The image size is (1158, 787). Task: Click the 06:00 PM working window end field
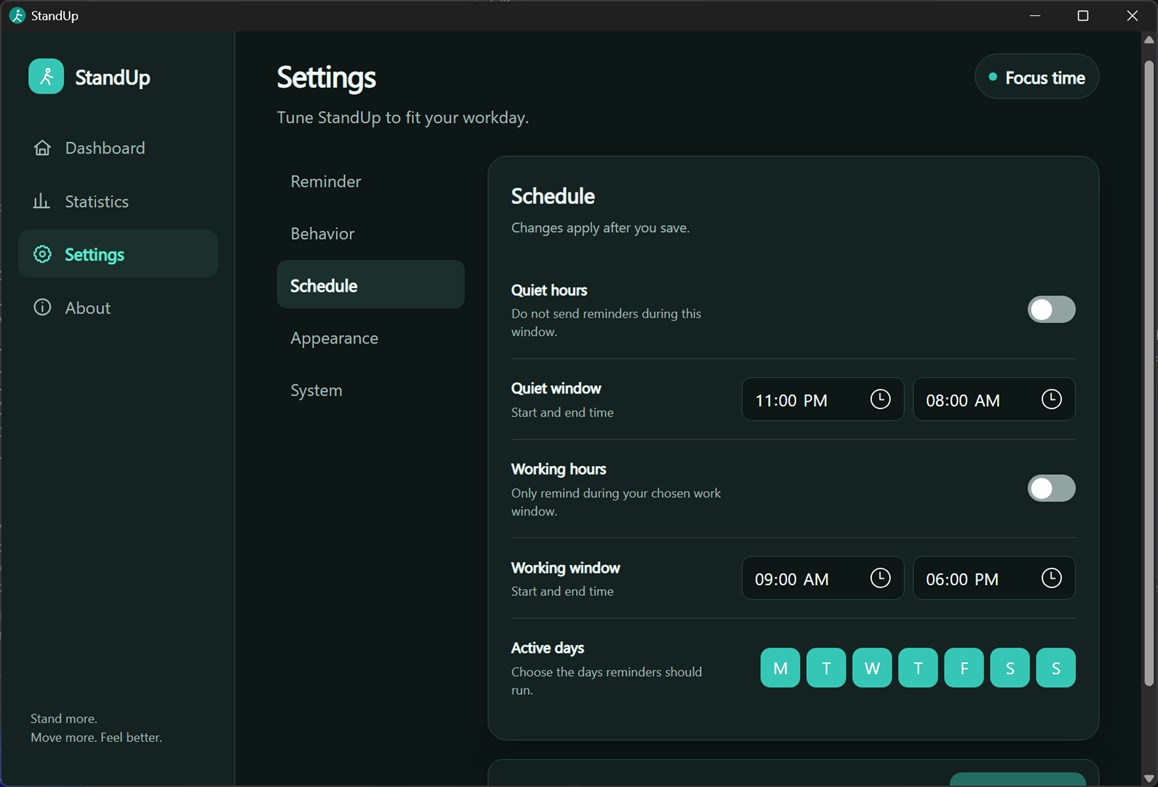tap(994, 578)
